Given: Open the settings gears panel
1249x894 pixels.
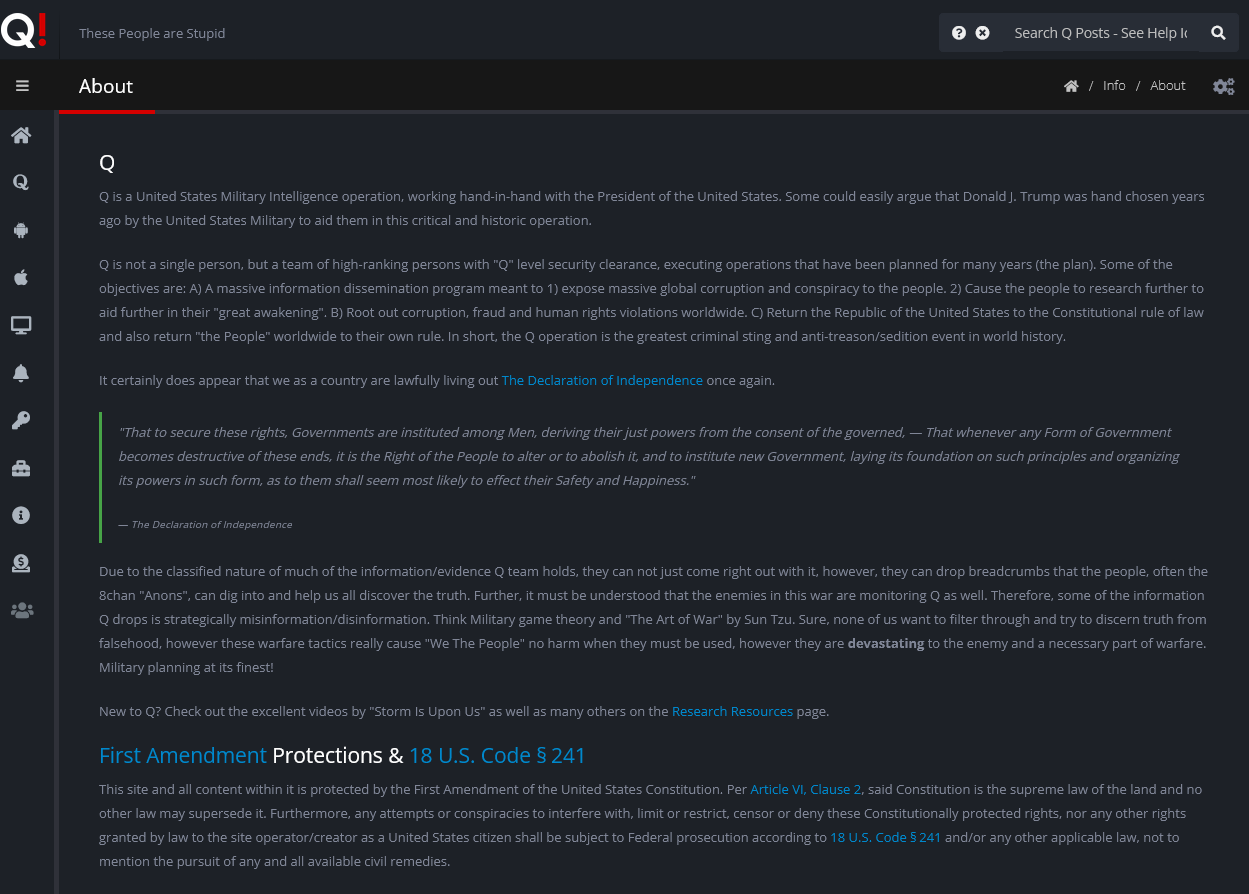Looking at the screenshot, I should (x=1223, y=86).
